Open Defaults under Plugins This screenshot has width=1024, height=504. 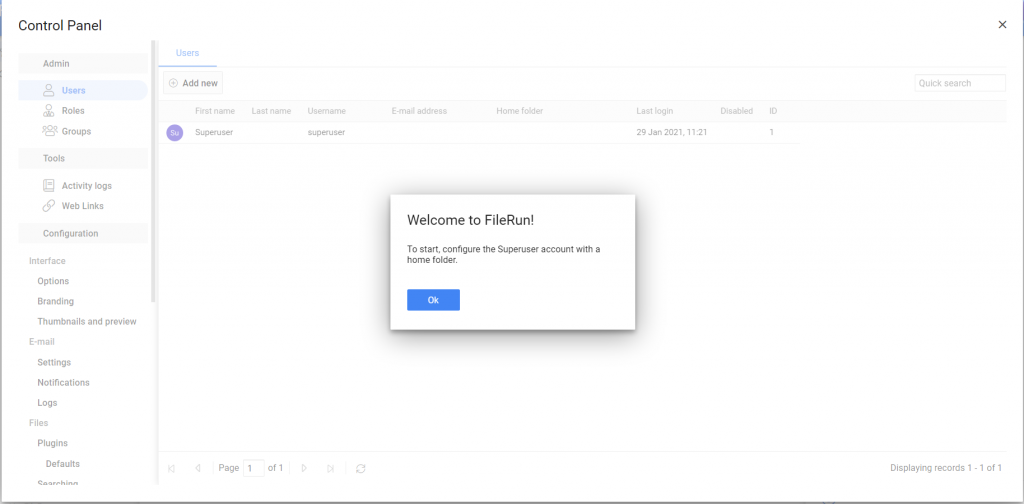(x=63, y=464)
